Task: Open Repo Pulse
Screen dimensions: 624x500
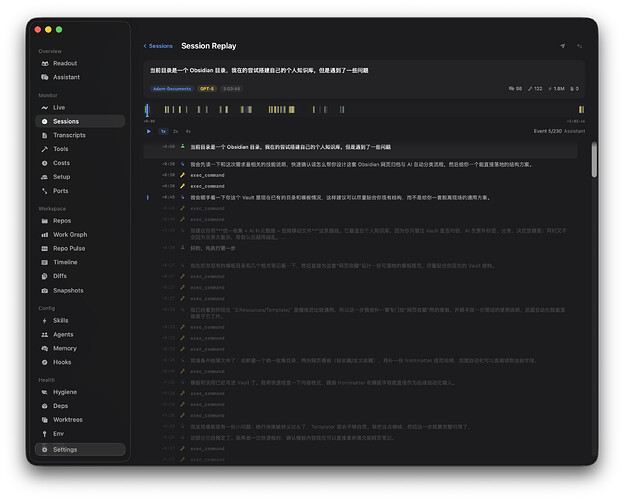Action: pos(80,248)
